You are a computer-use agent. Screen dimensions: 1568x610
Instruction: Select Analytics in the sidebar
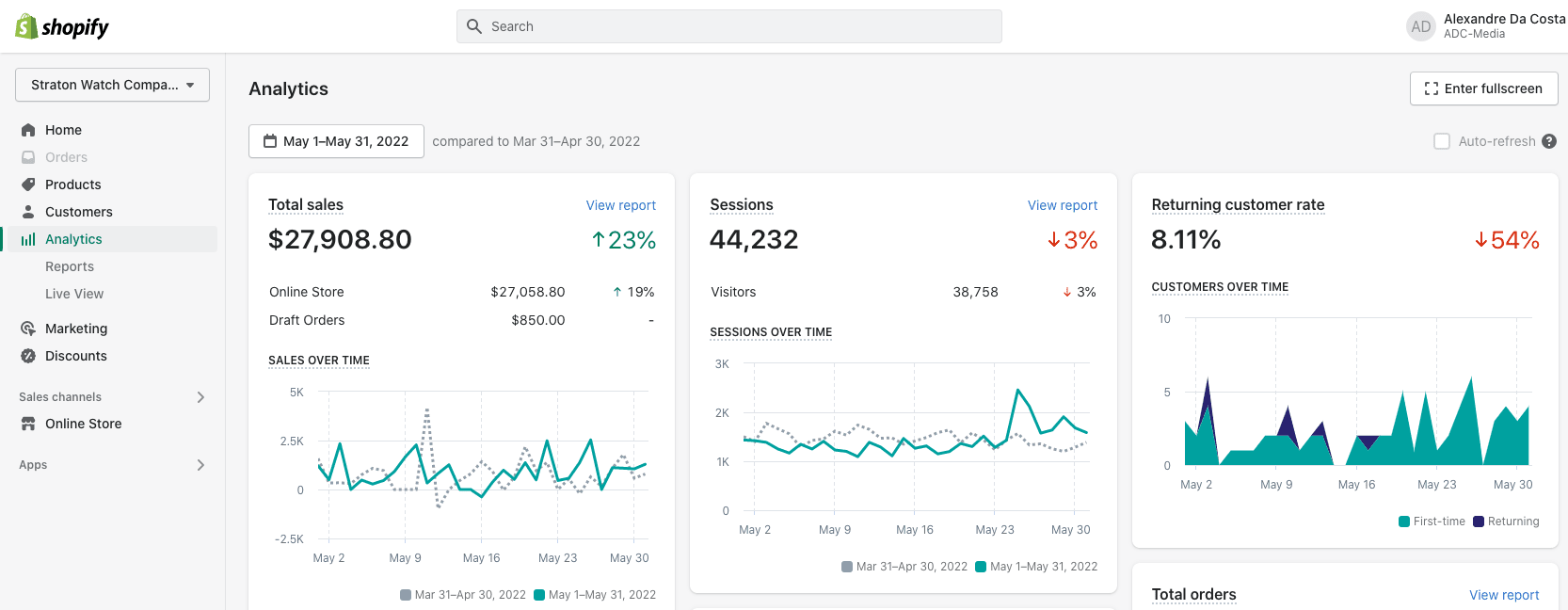[112, 239]
